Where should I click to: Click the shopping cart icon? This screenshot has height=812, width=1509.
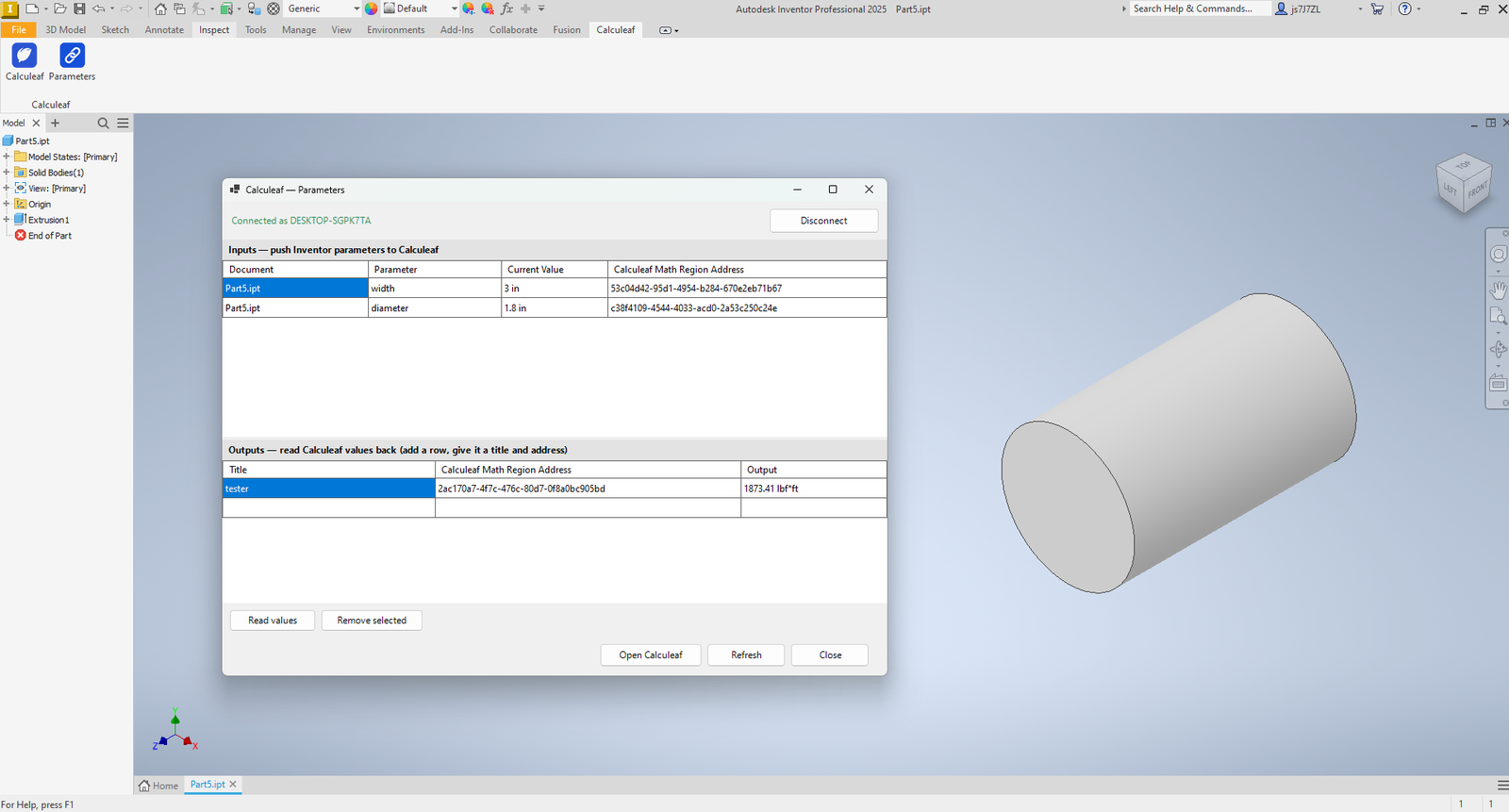1377,8
